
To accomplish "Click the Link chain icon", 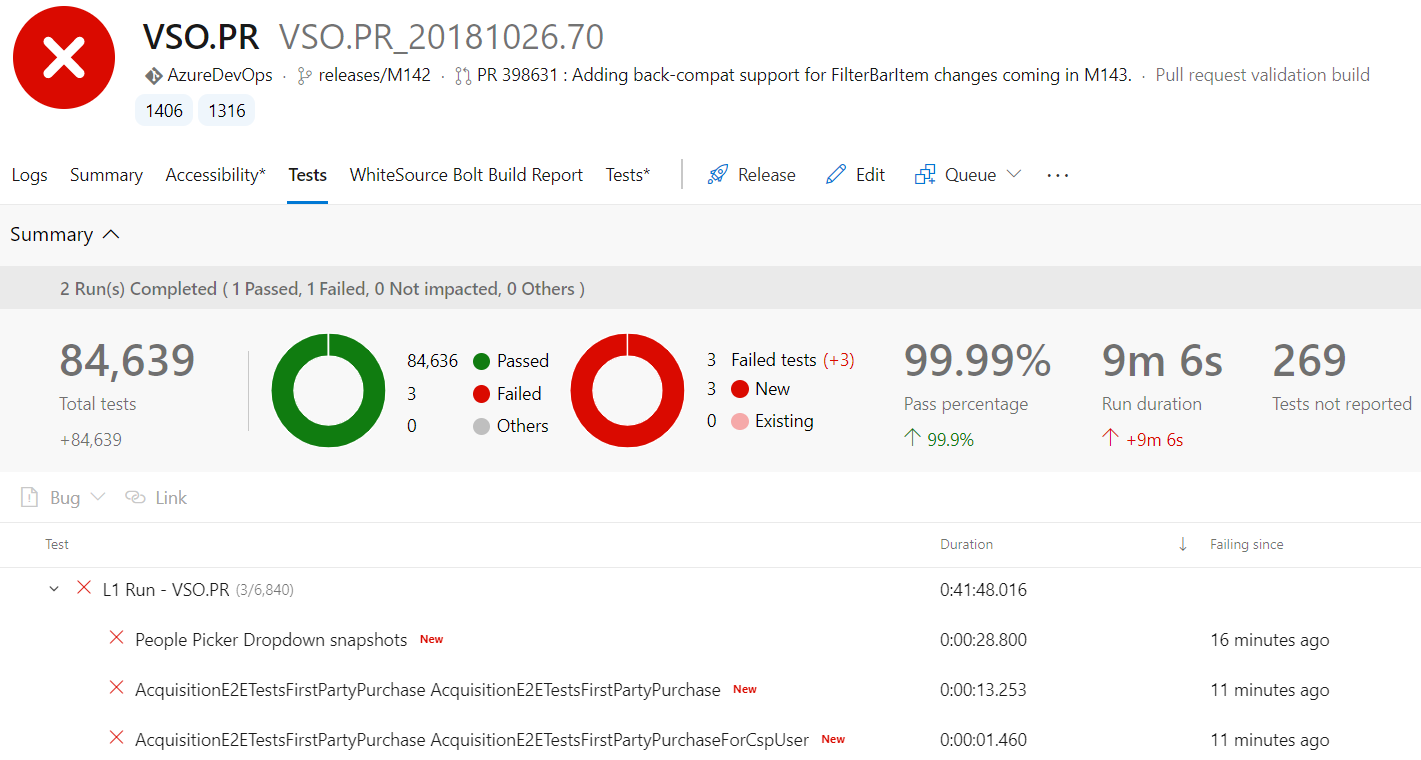I will click(135, 498).
